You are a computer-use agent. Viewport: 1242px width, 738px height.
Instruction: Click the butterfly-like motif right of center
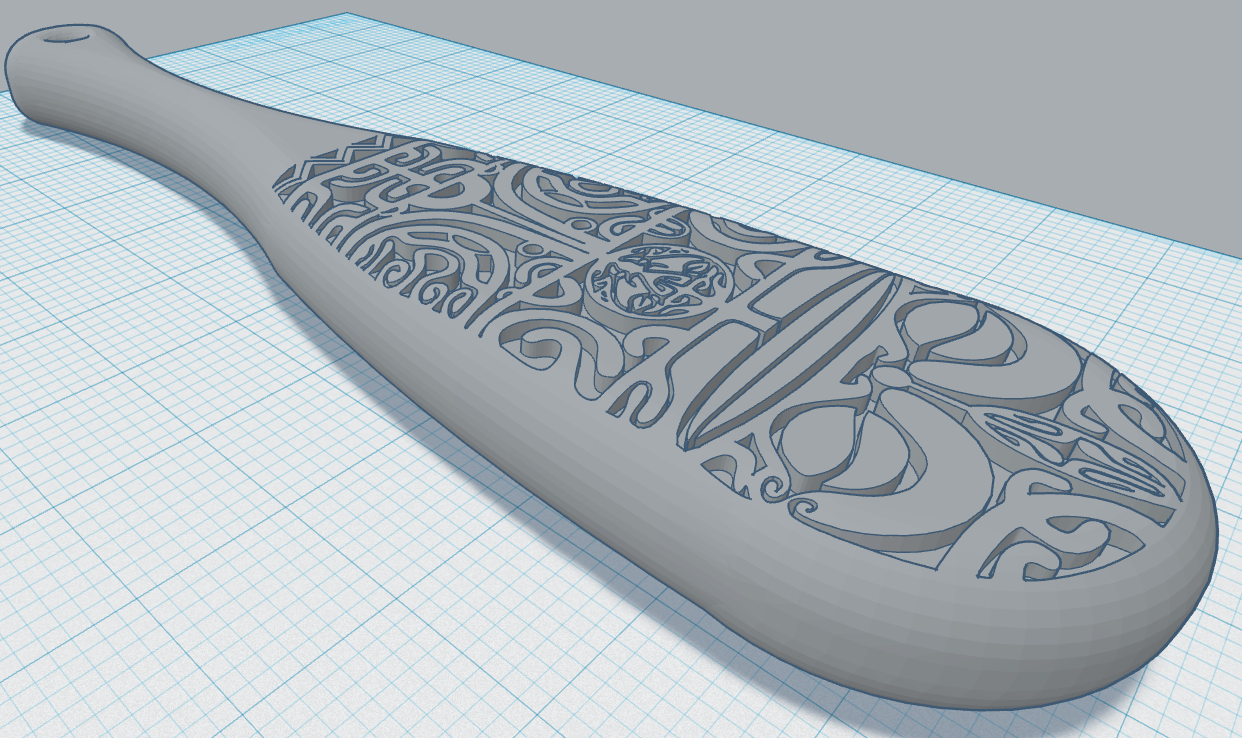coord(890,380)
